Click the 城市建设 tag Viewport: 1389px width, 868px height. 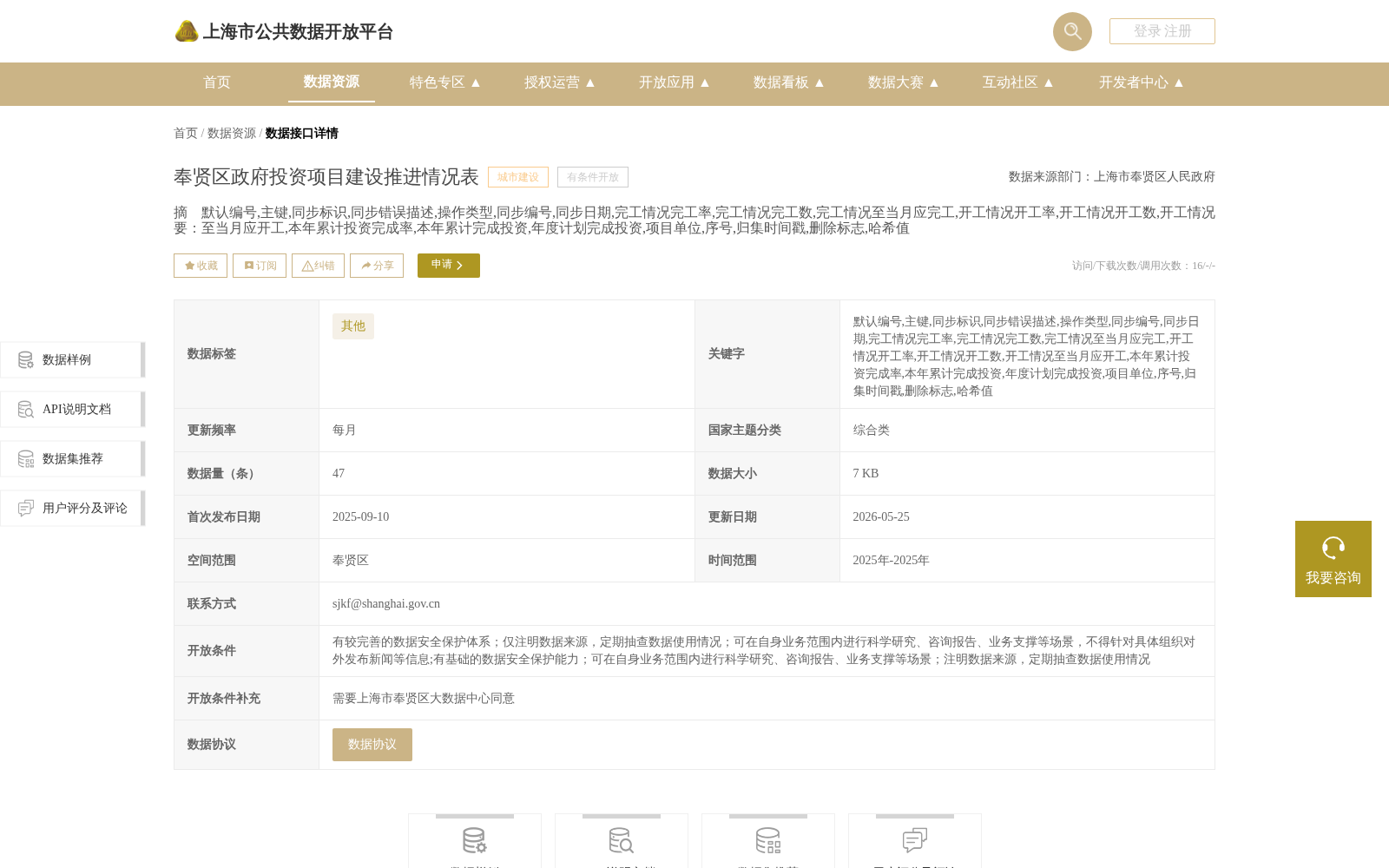pyautogui.click(x=518, y=177)
